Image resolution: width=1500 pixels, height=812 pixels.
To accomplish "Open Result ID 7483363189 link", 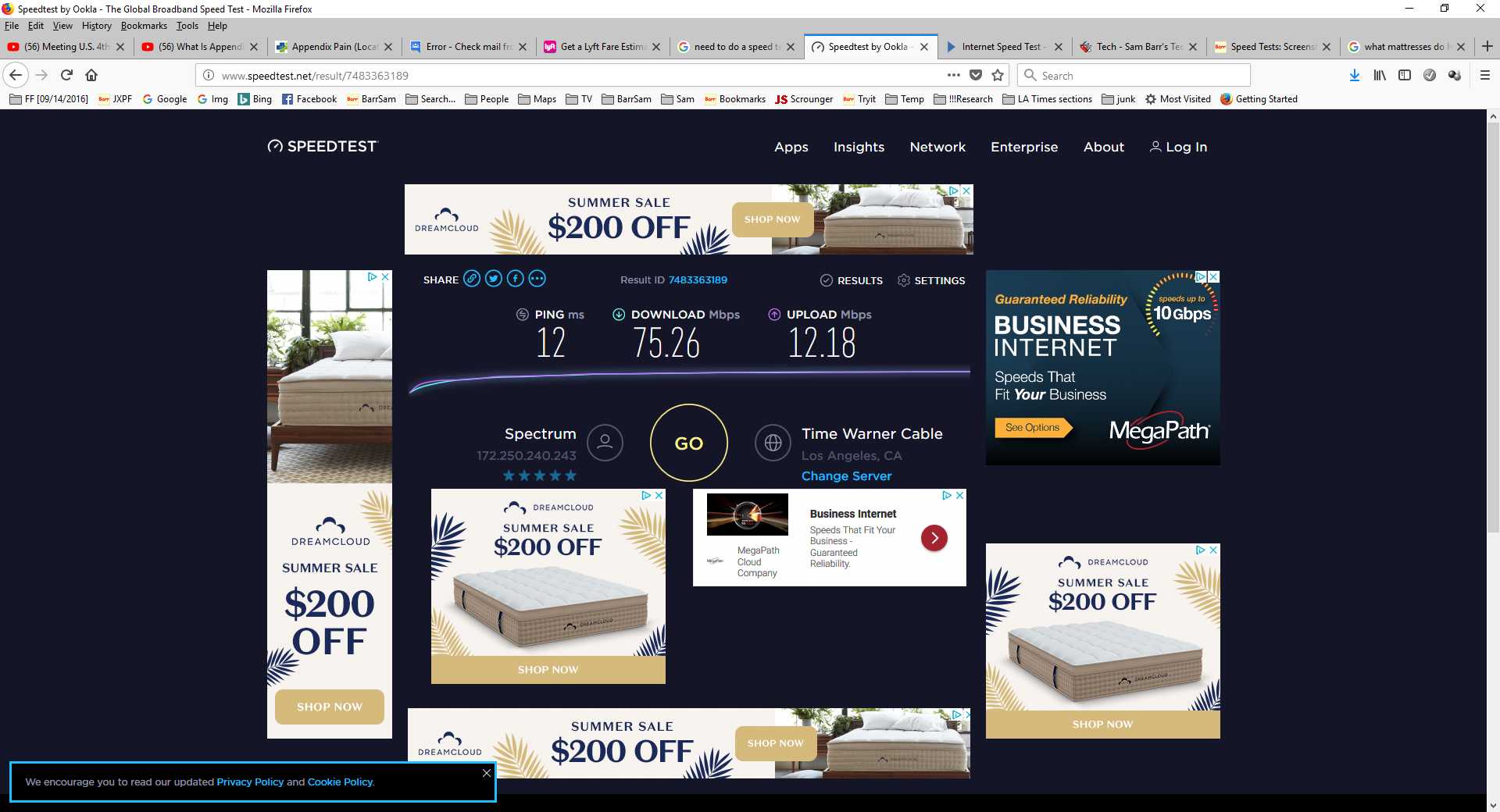I will click(x=698, y=280).
